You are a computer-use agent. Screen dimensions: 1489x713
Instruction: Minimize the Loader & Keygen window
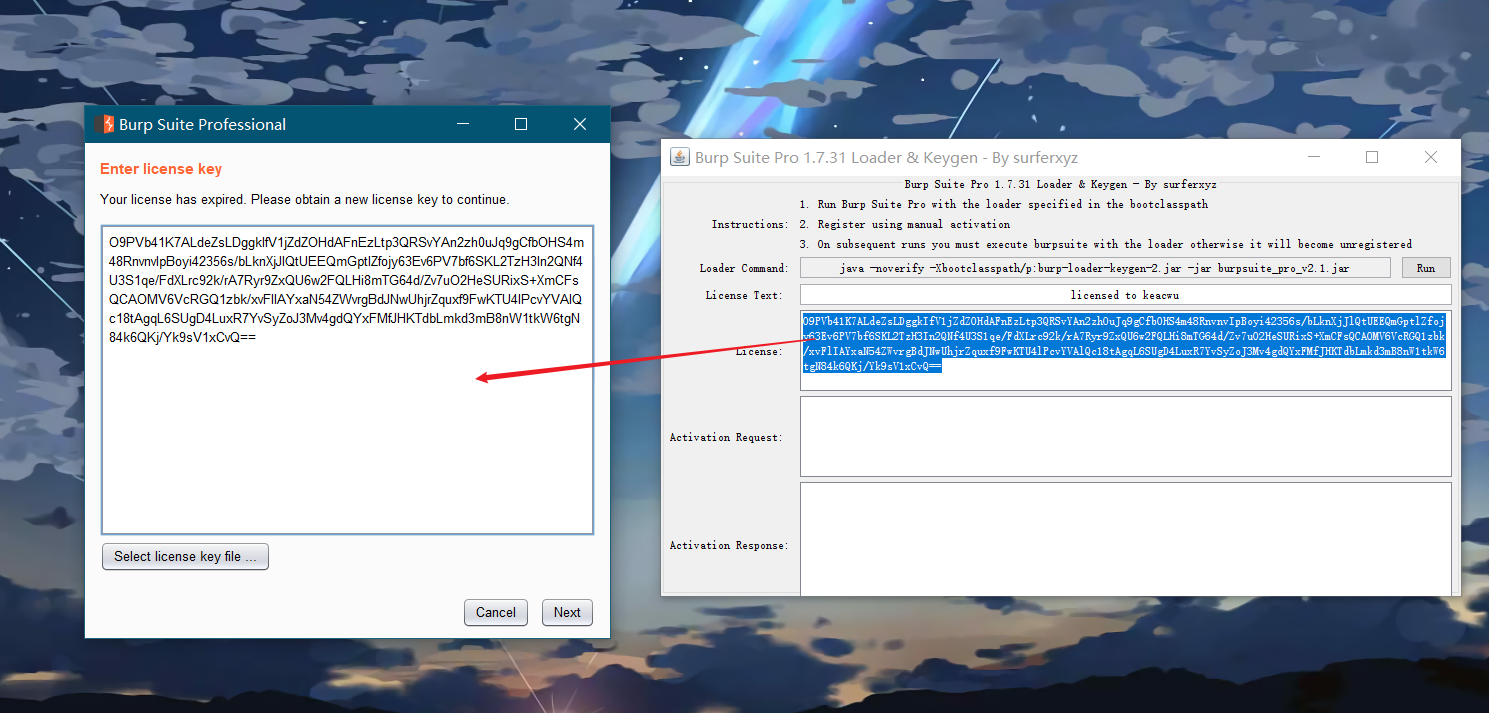(1314, 157)
